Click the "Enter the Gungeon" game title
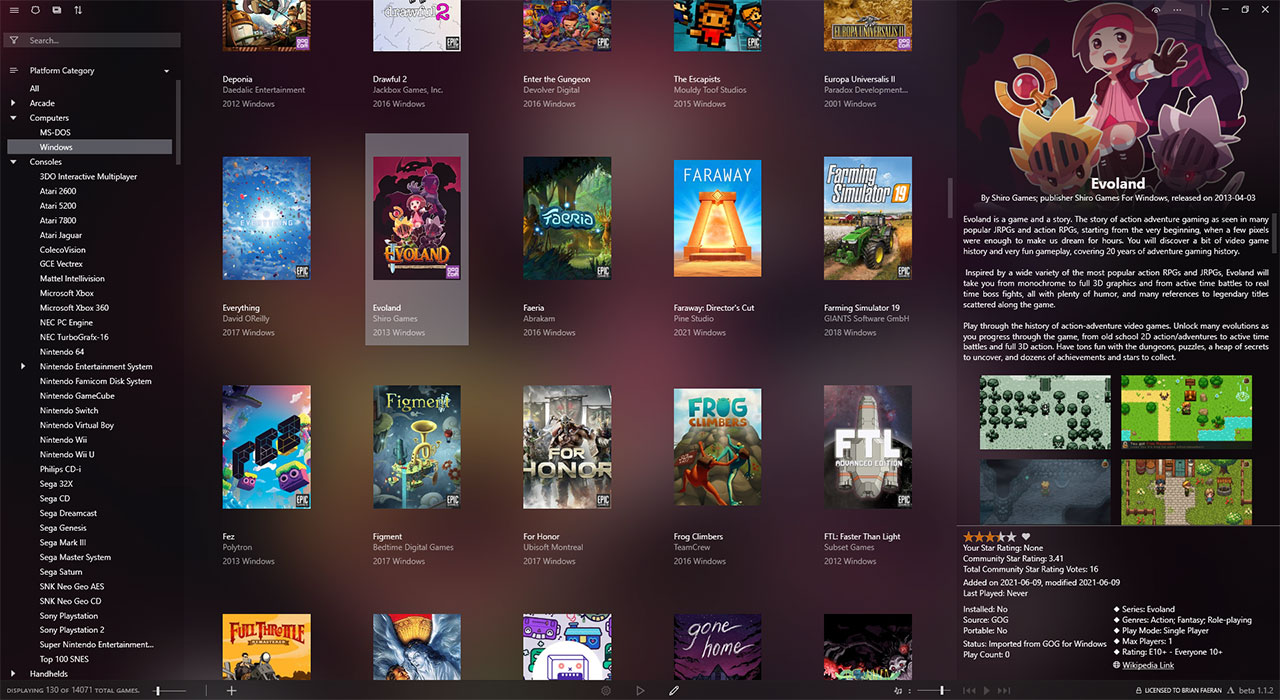This screenshot has height=700, width=1280. tap(557, 79)
